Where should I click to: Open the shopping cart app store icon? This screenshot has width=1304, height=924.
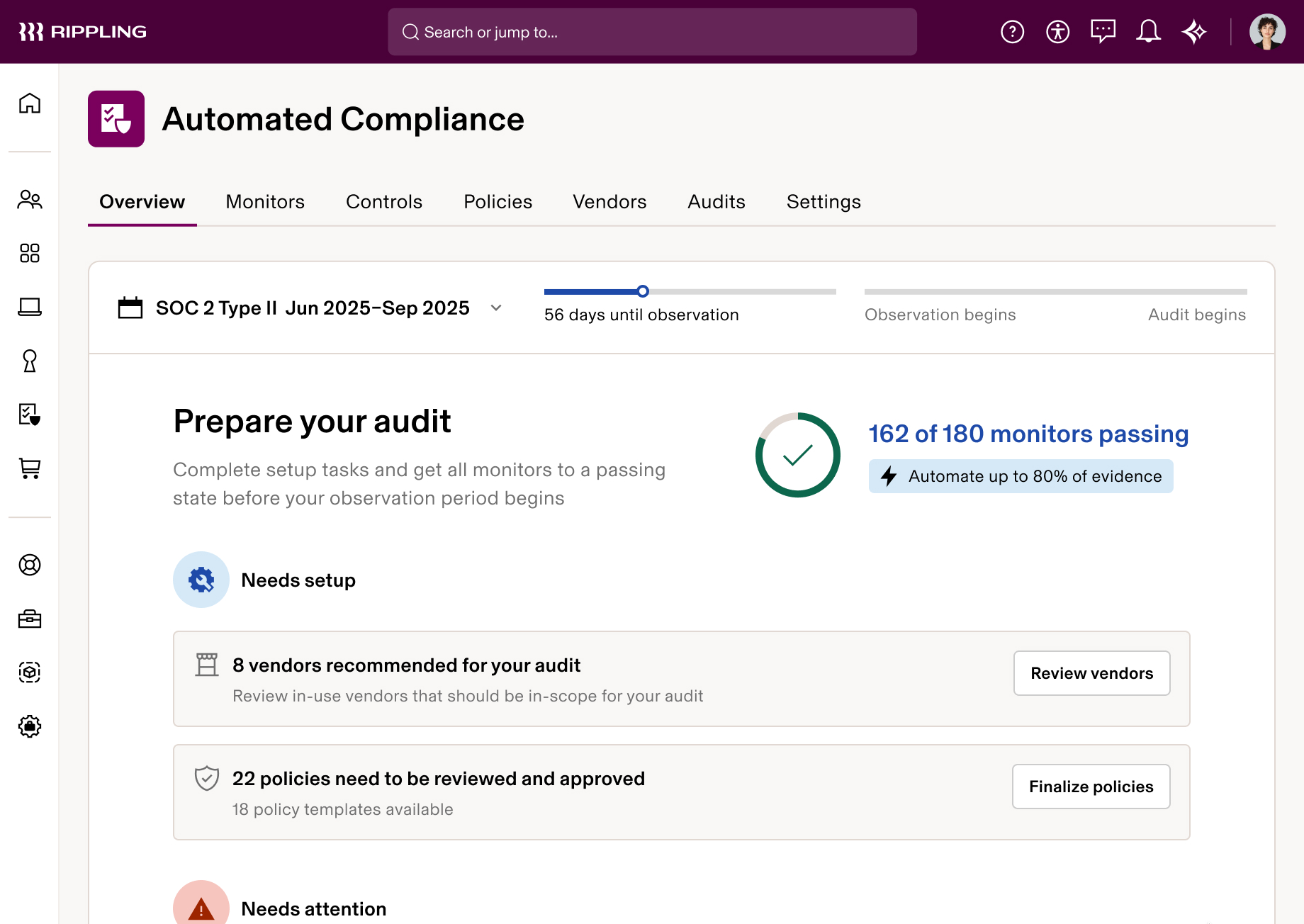coord(30,469)
